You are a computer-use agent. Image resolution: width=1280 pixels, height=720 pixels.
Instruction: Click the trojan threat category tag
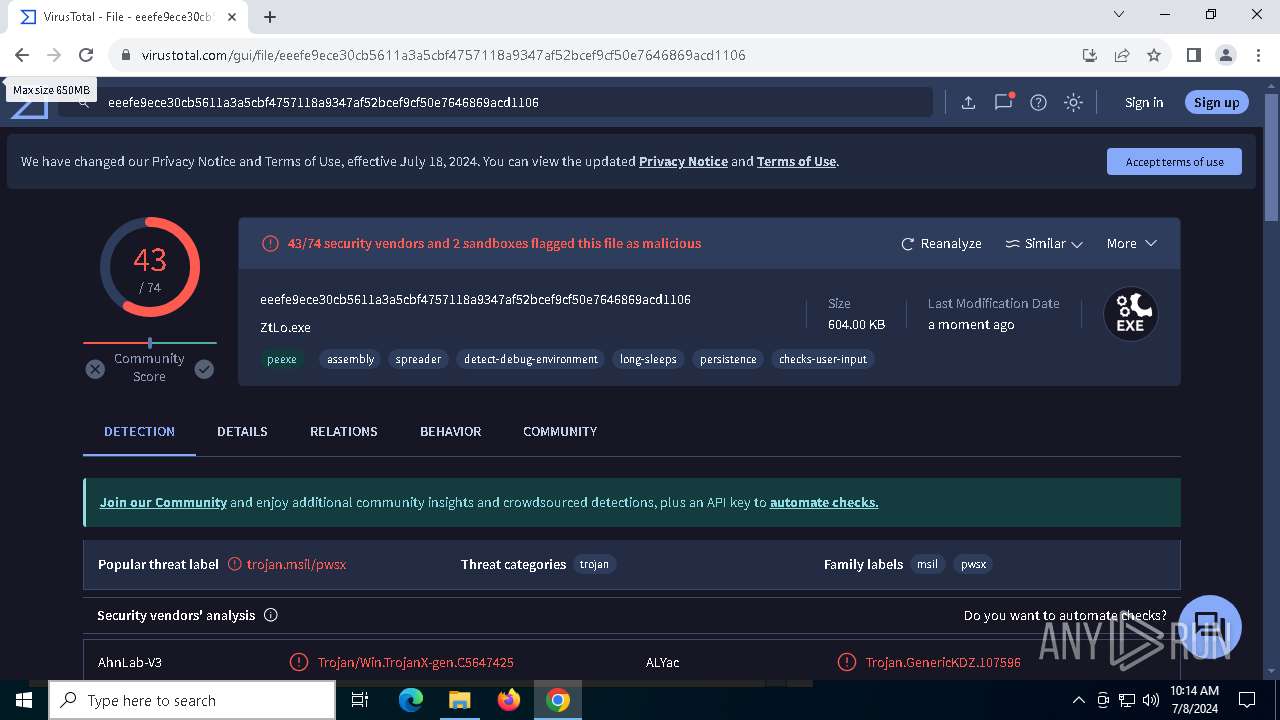point(594,564)
